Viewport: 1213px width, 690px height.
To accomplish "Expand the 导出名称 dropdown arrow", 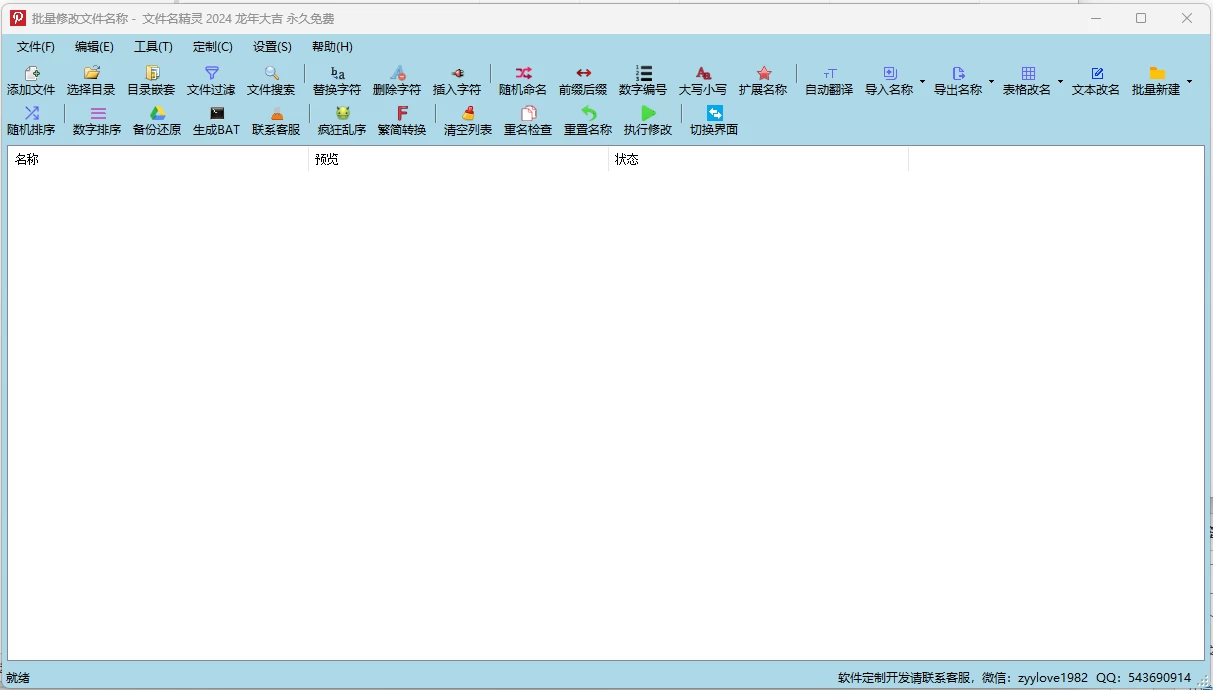I will coord(991,81).
